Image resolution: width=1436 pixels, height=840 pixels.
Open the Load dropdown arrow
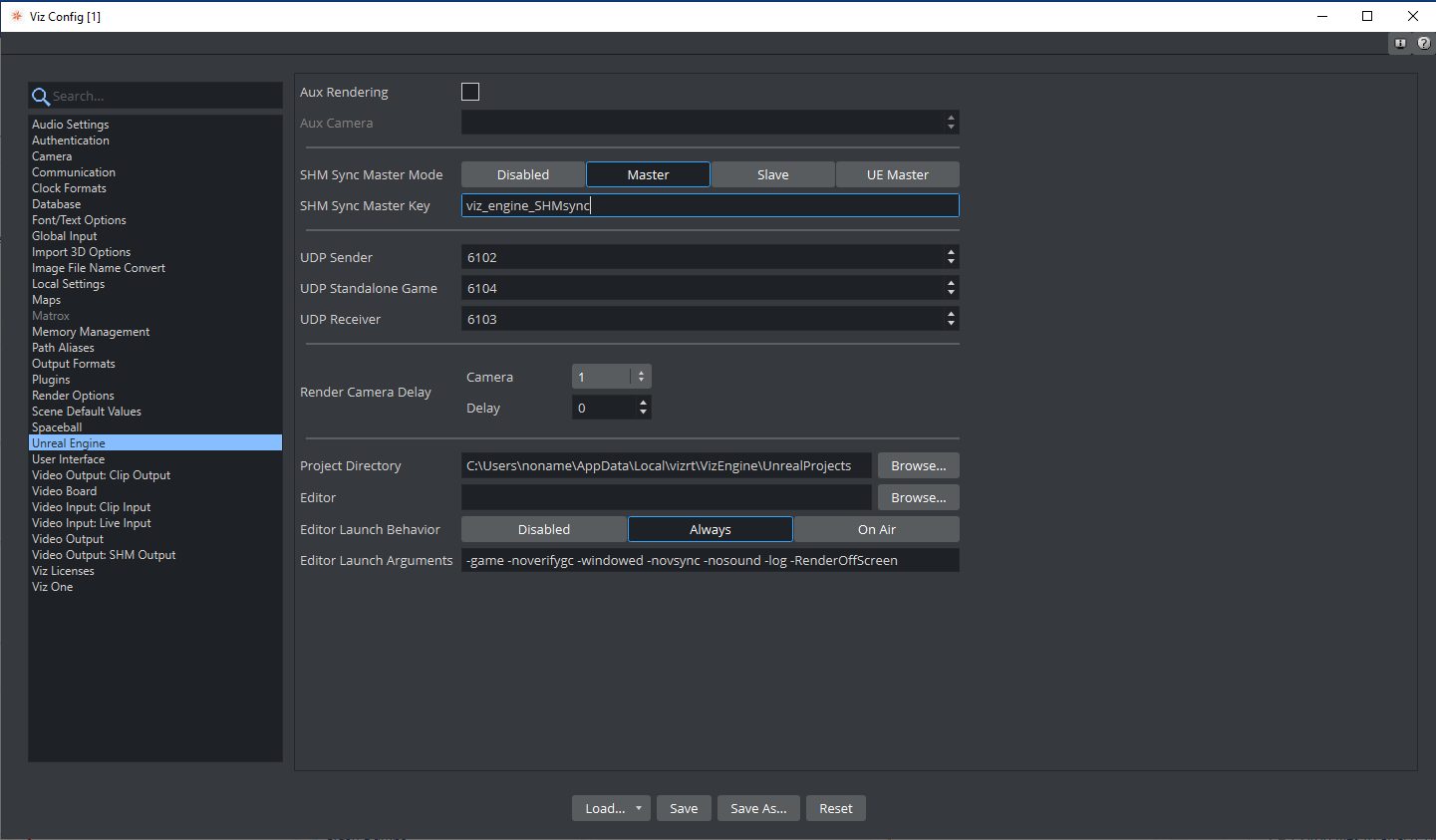tap(638, 808)
